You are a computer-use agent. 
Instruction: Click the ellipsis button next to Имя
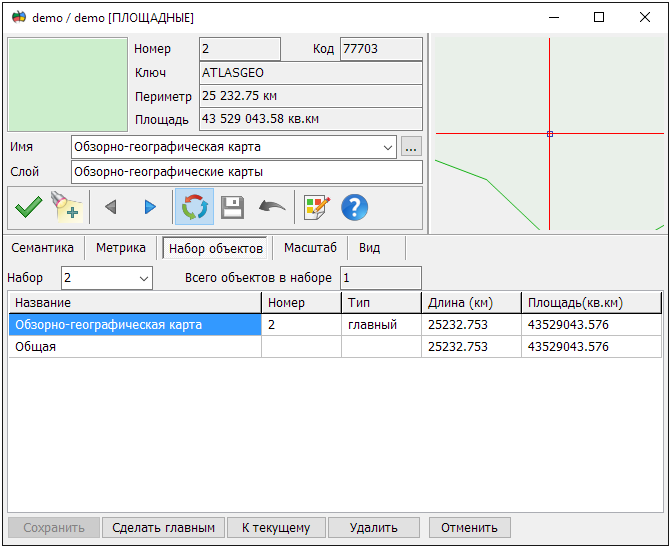coord(410,147)
